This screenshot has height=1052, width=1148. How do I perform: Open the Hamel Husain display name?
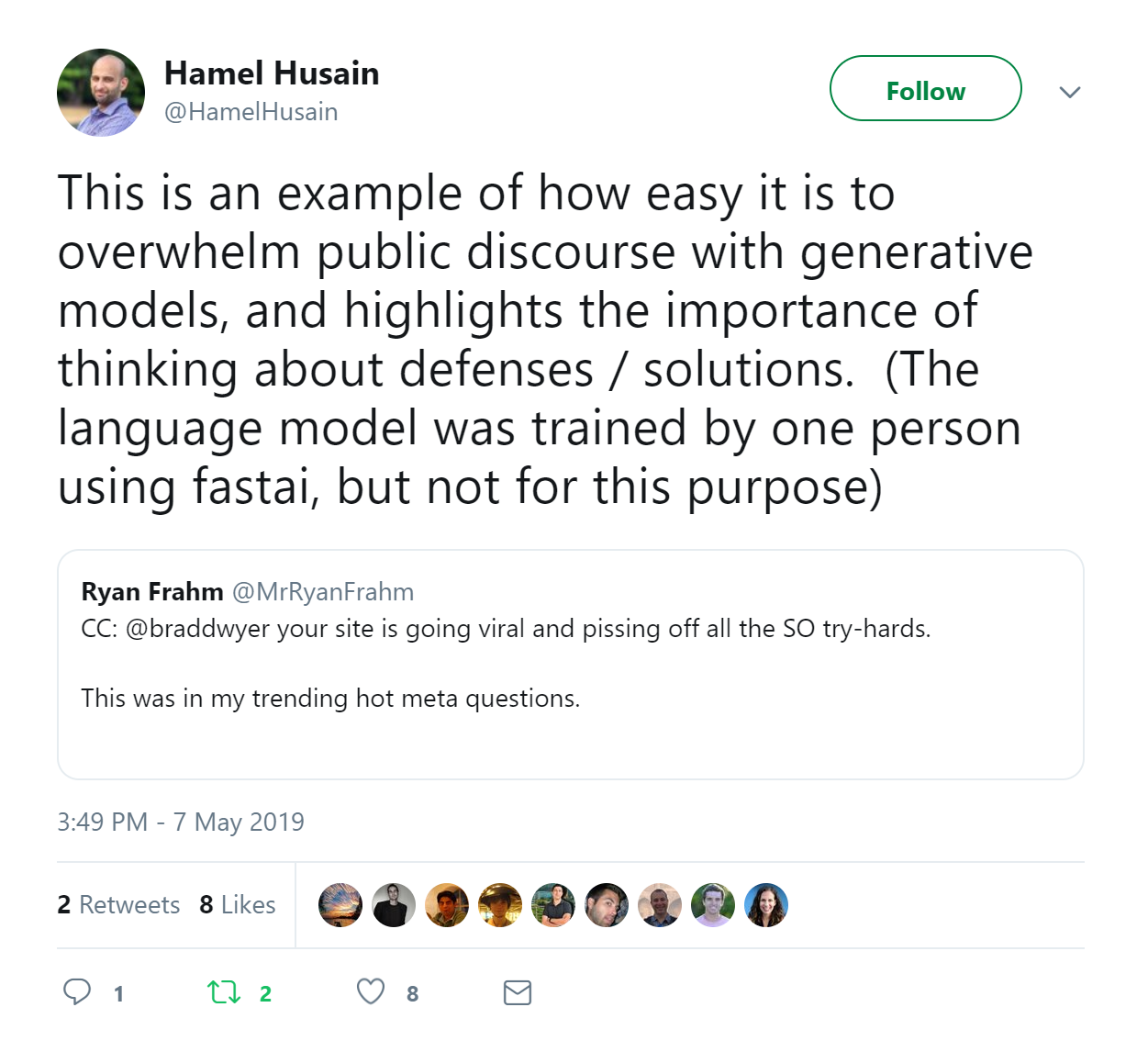coord(272,73)
